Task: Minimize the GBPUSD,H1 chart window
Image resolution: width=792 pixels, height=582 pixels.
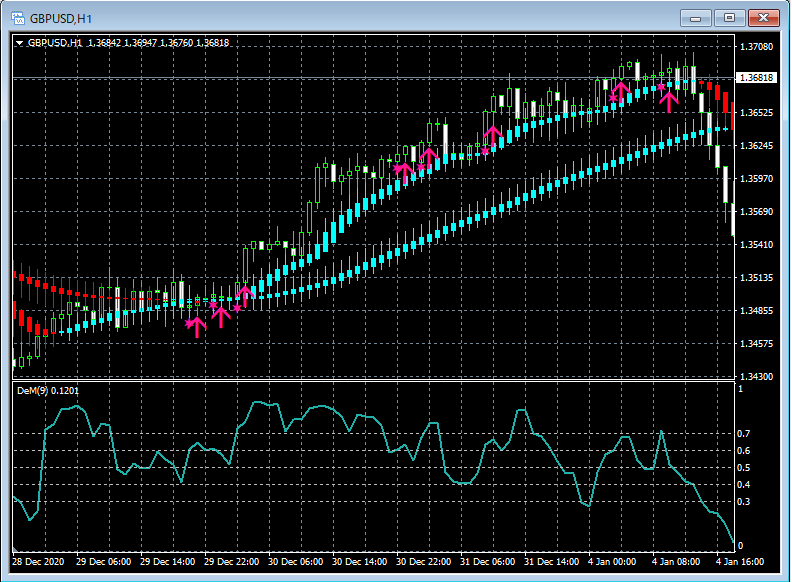Action: coord(697,18)
